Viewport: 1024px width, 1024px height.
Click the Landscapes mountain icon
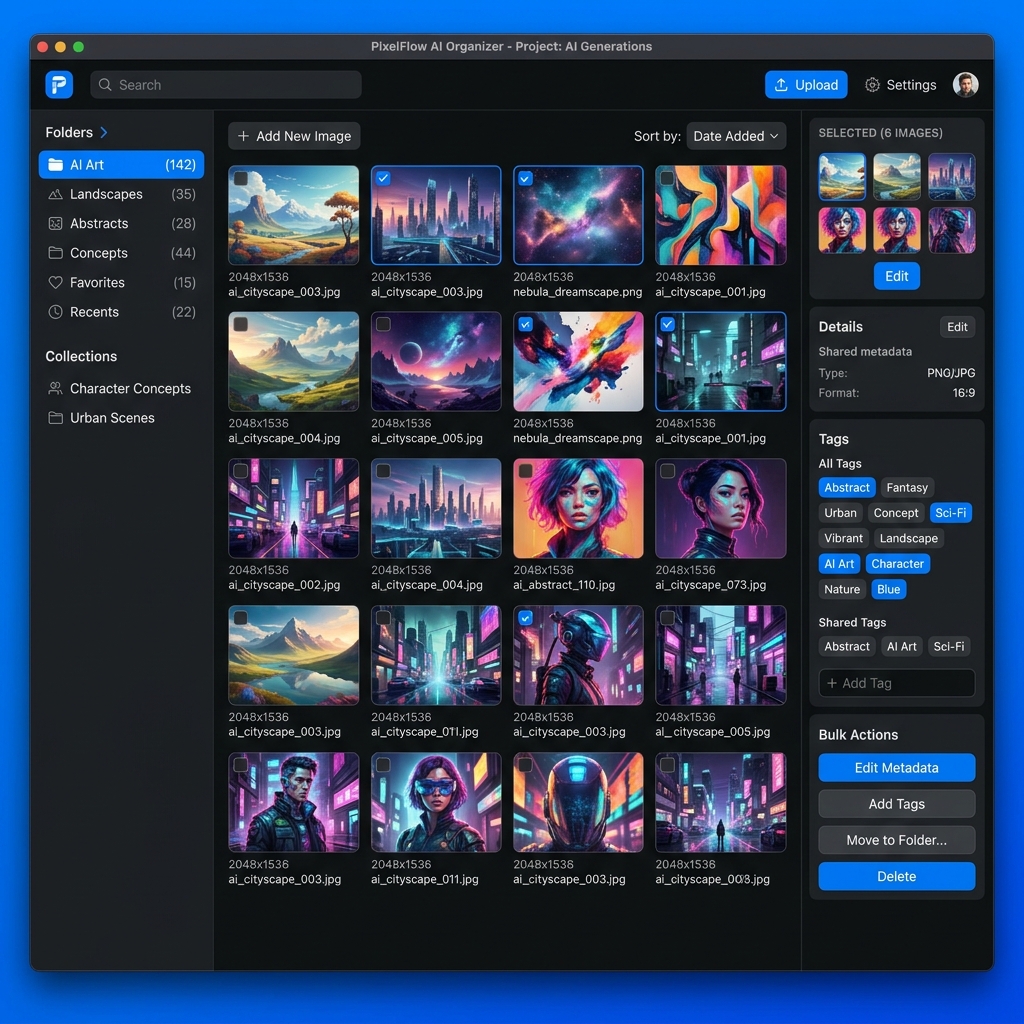(56, 194)
